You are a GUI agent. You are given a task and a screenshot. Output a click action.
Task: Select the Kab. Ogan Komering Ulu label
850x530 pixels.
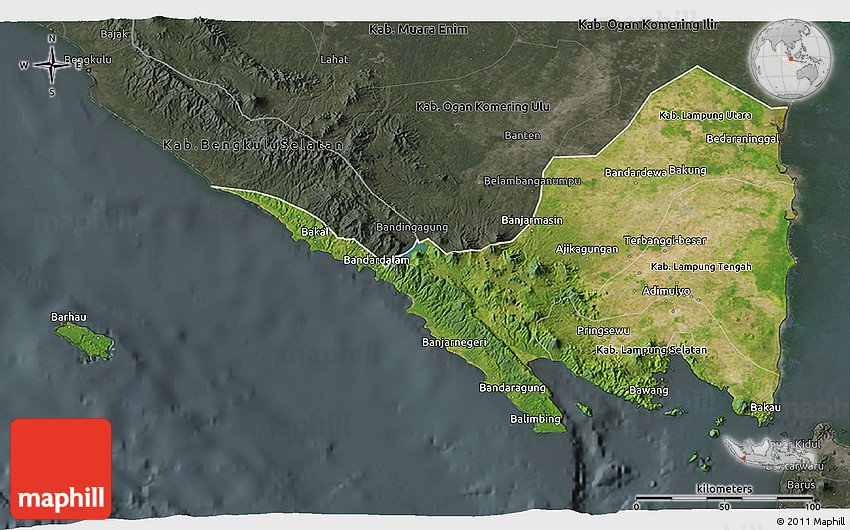point(483,106)
